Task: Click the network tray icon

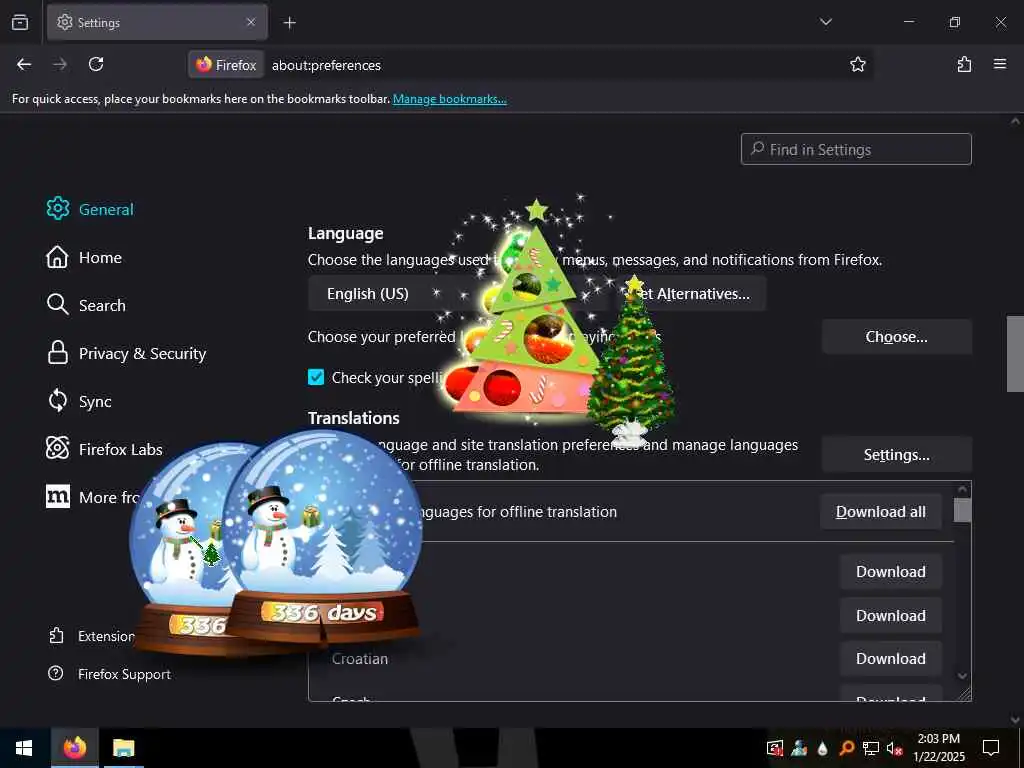Action: click(870, 748)
